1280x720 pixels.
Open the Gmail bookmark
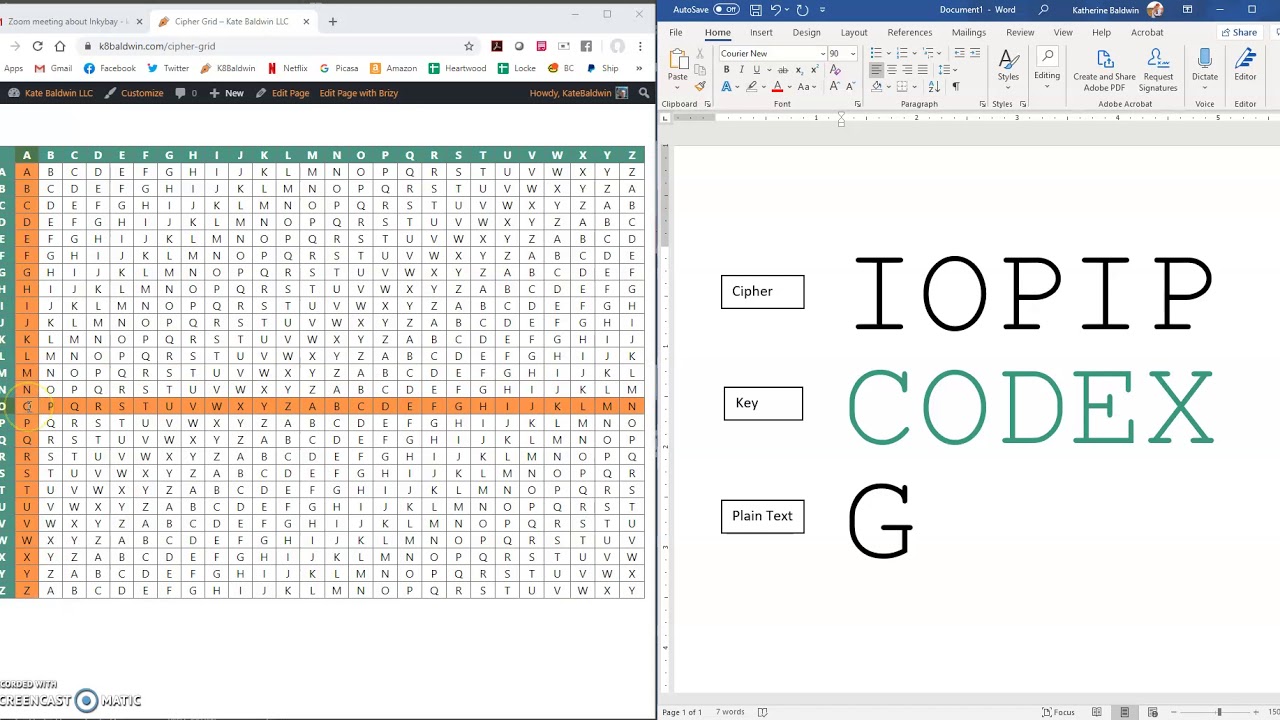[54, 68]
